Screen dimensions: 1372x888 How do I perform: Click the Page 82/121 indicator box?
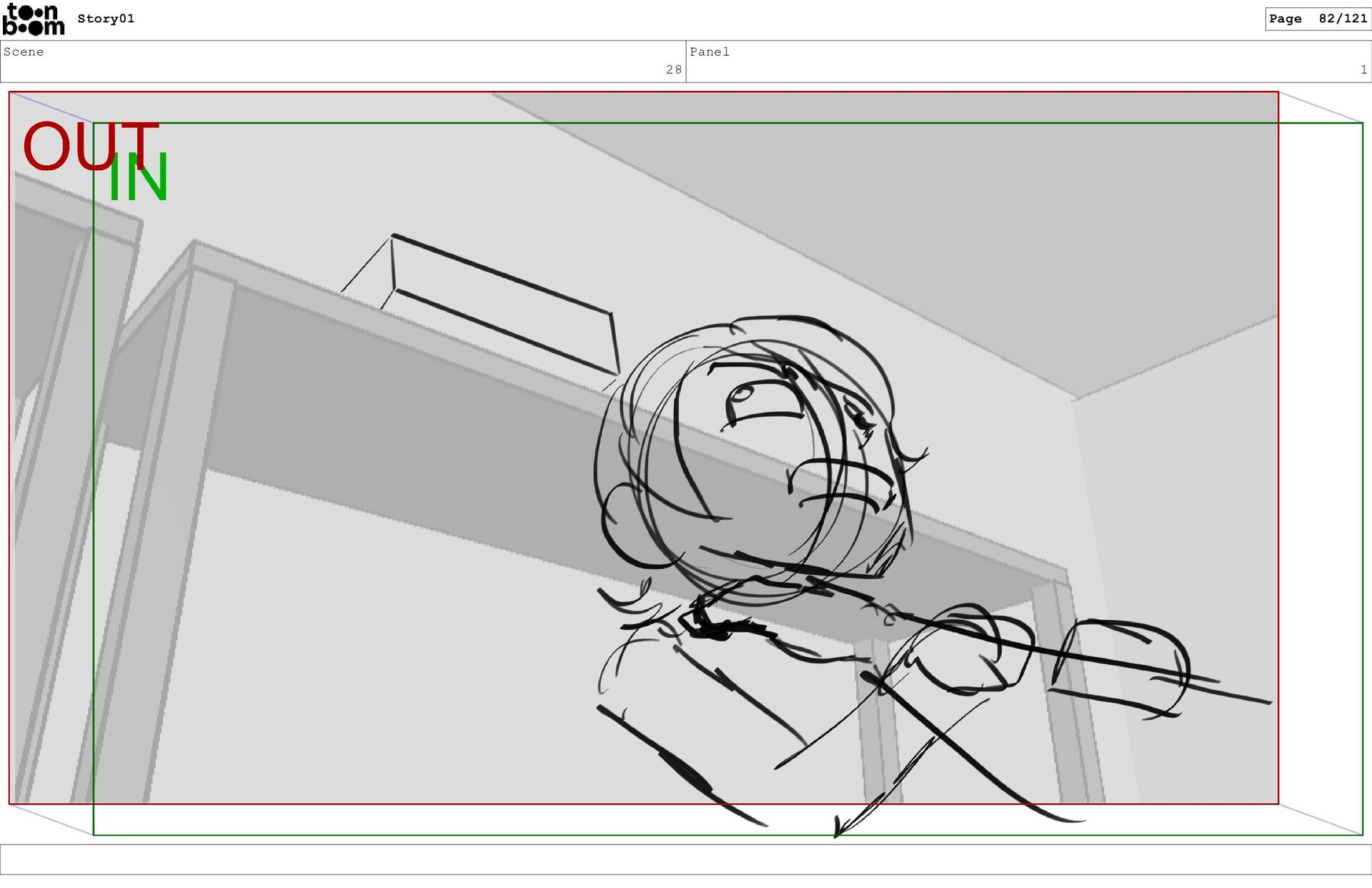pyautogui.click(x=1317, y=19)
